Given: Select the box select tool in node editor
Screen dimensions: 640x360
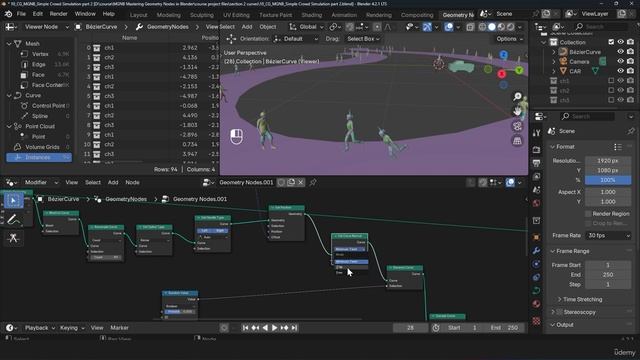Looking at the screenshot, I should pyautogui.click(x=13, y=201).
